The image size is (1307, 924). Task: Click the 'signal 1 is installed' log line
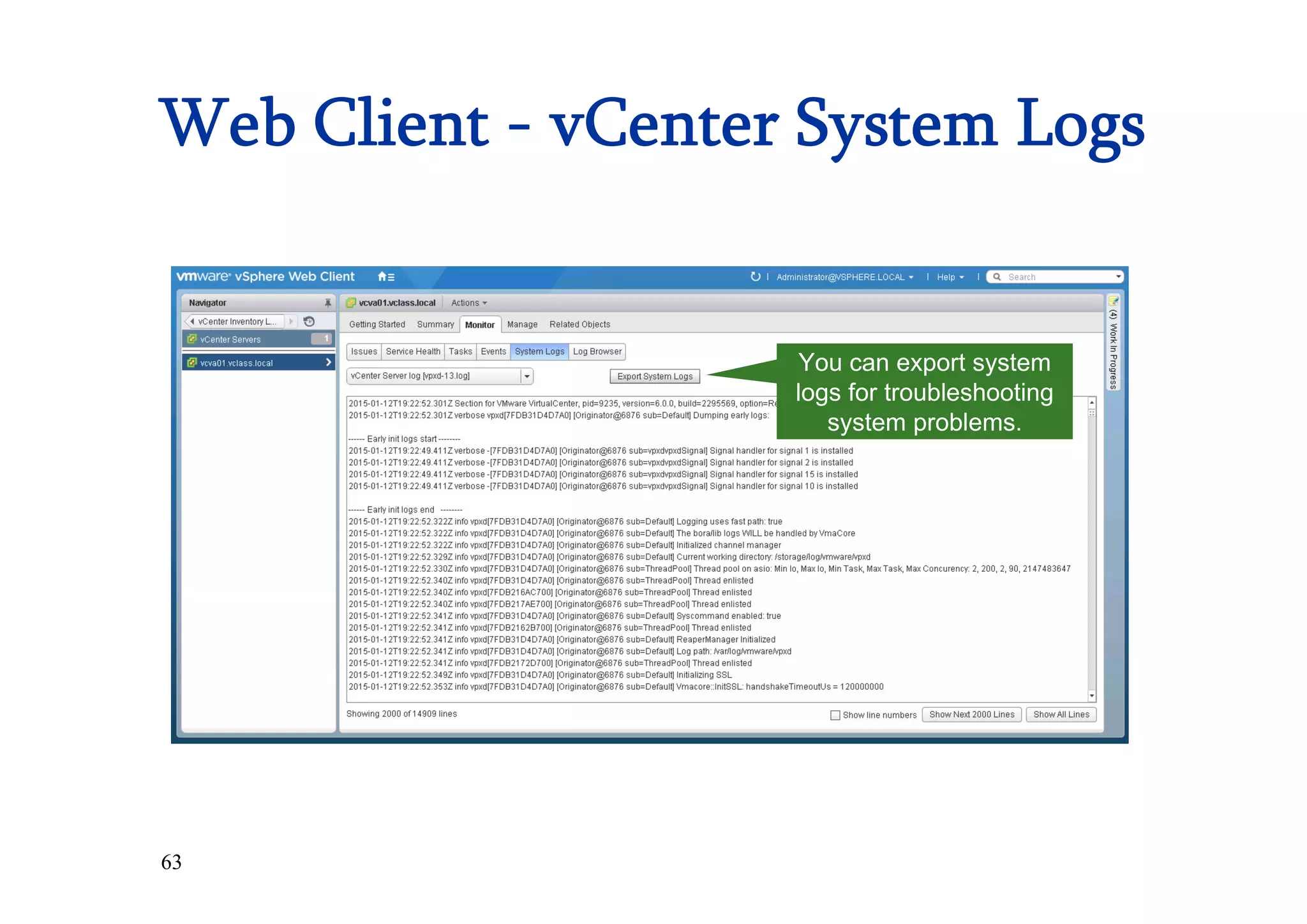point(601,451)
